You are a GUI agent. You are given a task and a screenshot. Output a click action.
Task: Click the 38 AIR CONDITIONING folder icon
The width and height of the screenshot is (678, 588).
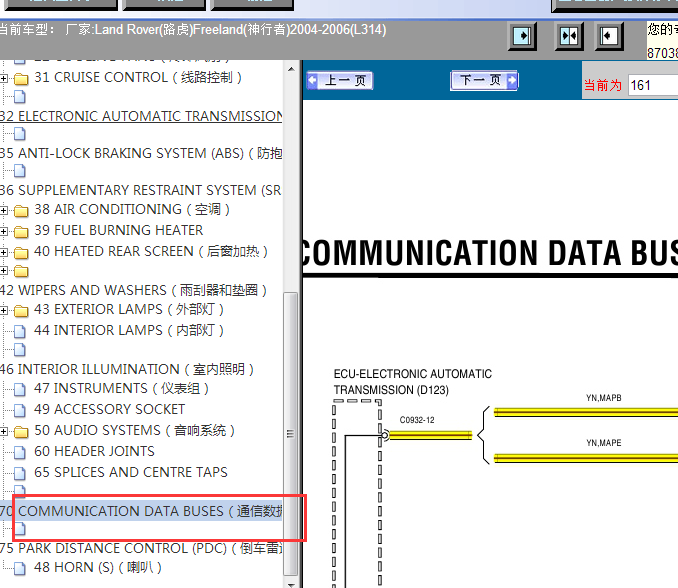(21, 211)
